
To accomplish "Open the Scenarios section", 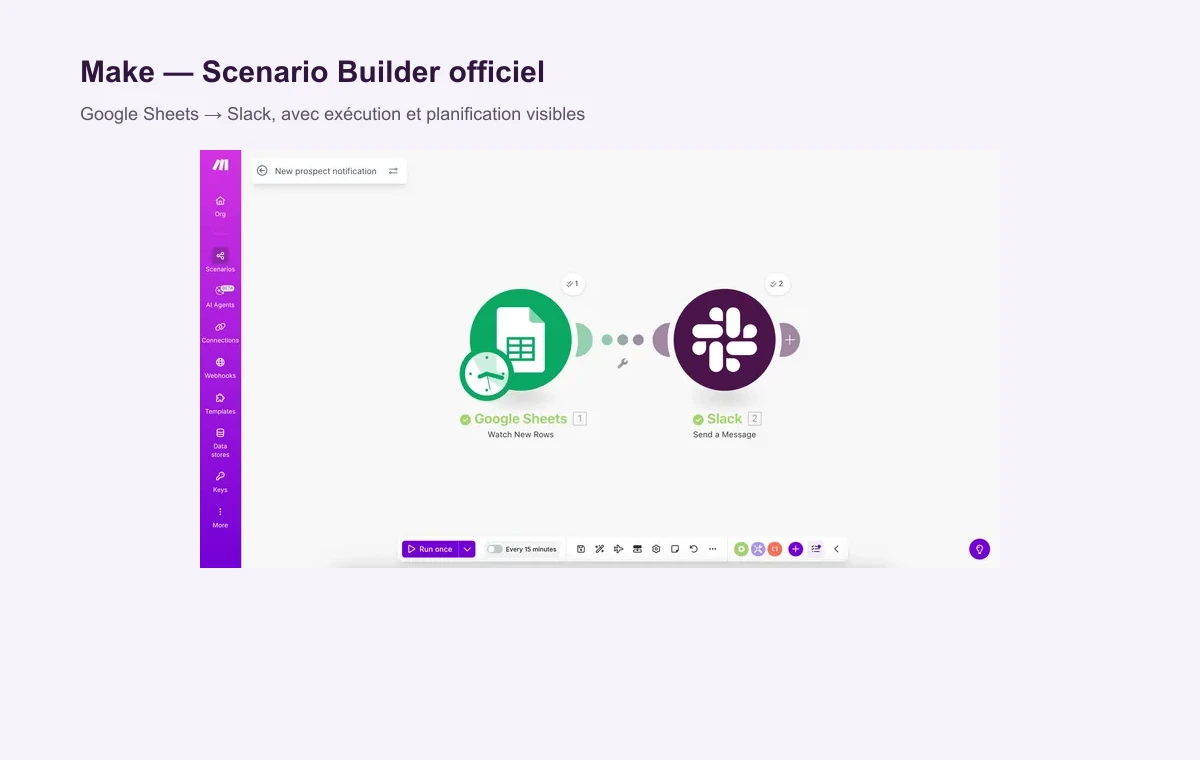I will tap(220, 260).
